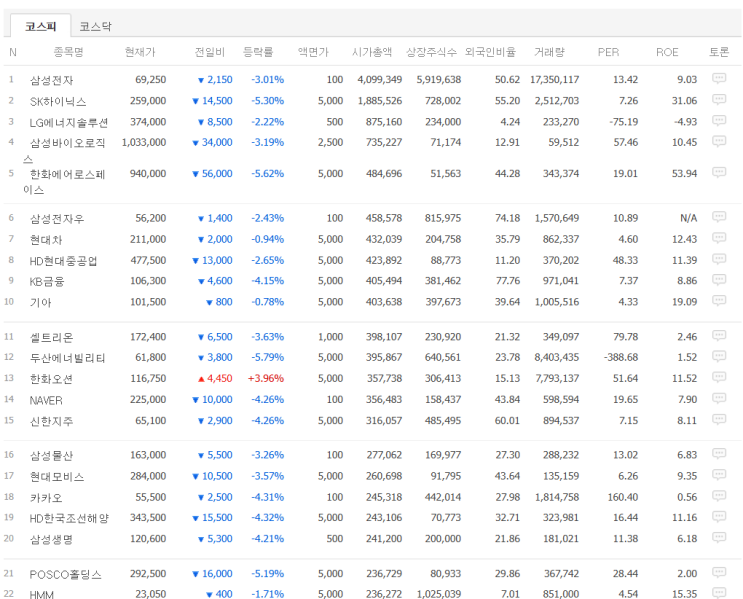Open the 한화오션 stock link

click(51, 379)
